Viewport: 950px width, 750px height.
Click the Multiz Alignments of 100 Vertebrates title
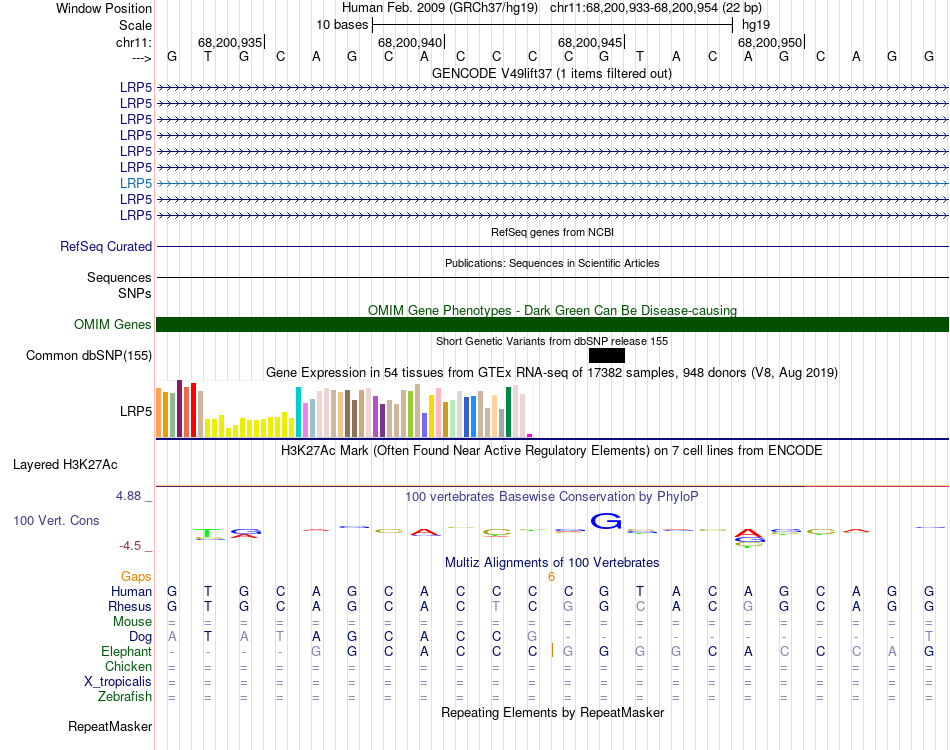[552, 562]
